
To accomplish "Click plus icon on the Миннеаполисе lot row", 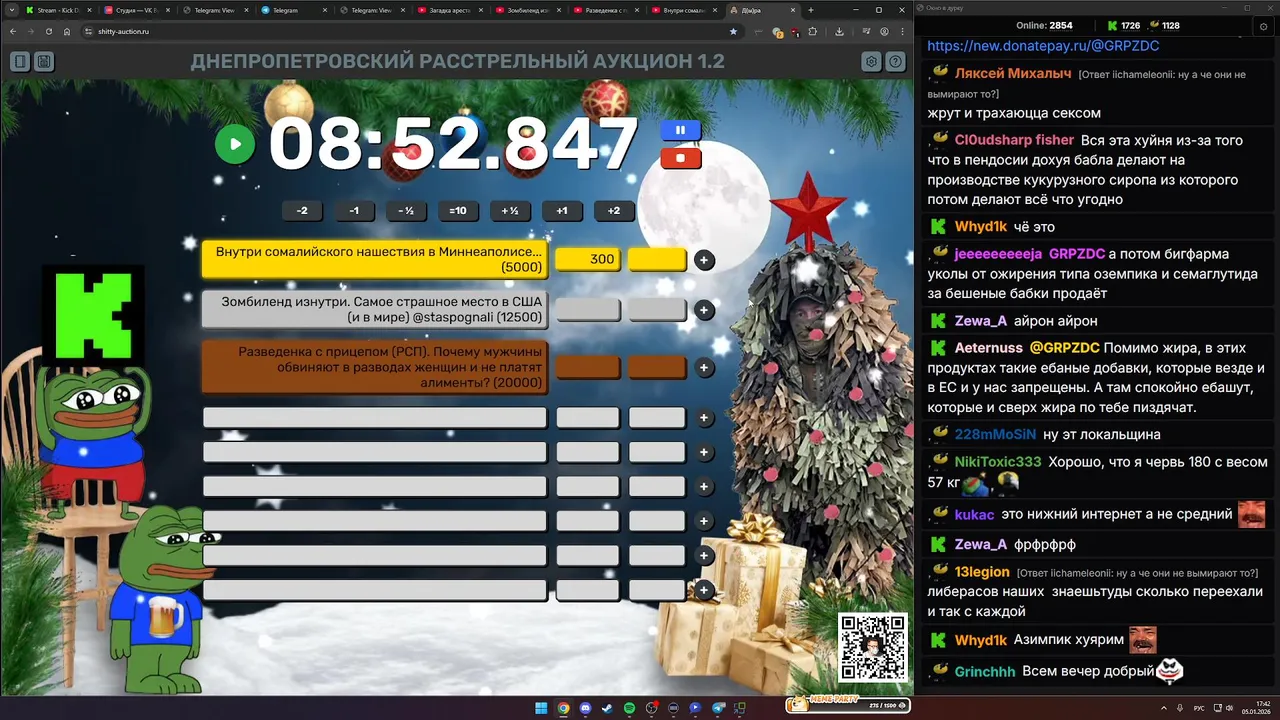I will [x=704, y=260].
